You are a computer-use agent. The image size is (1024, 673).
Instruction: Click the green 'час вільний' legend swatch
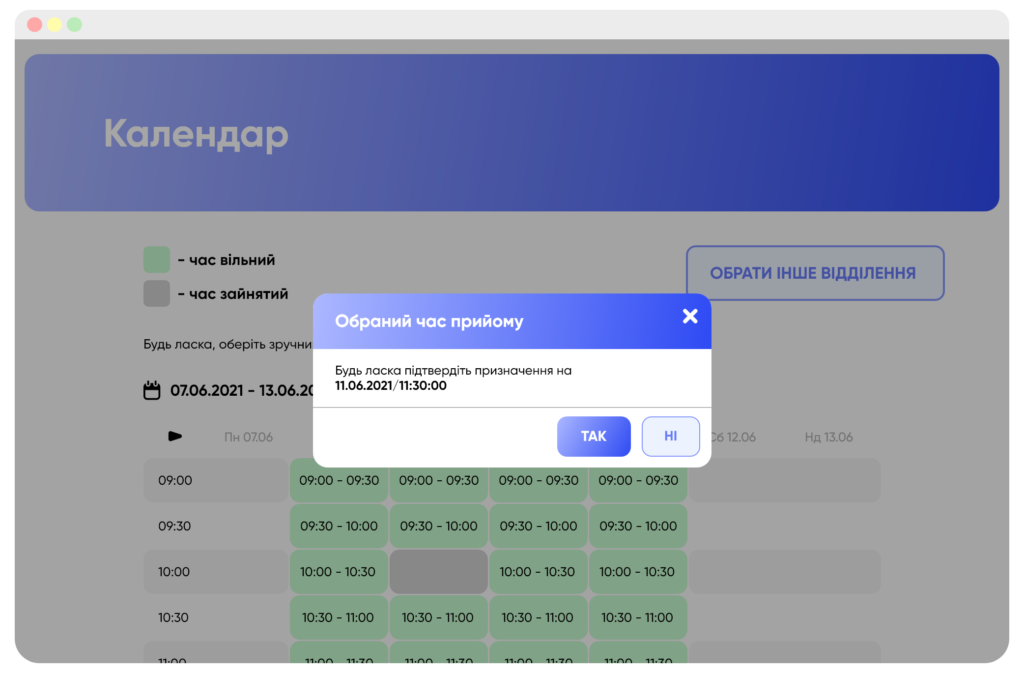coord(156,260)
